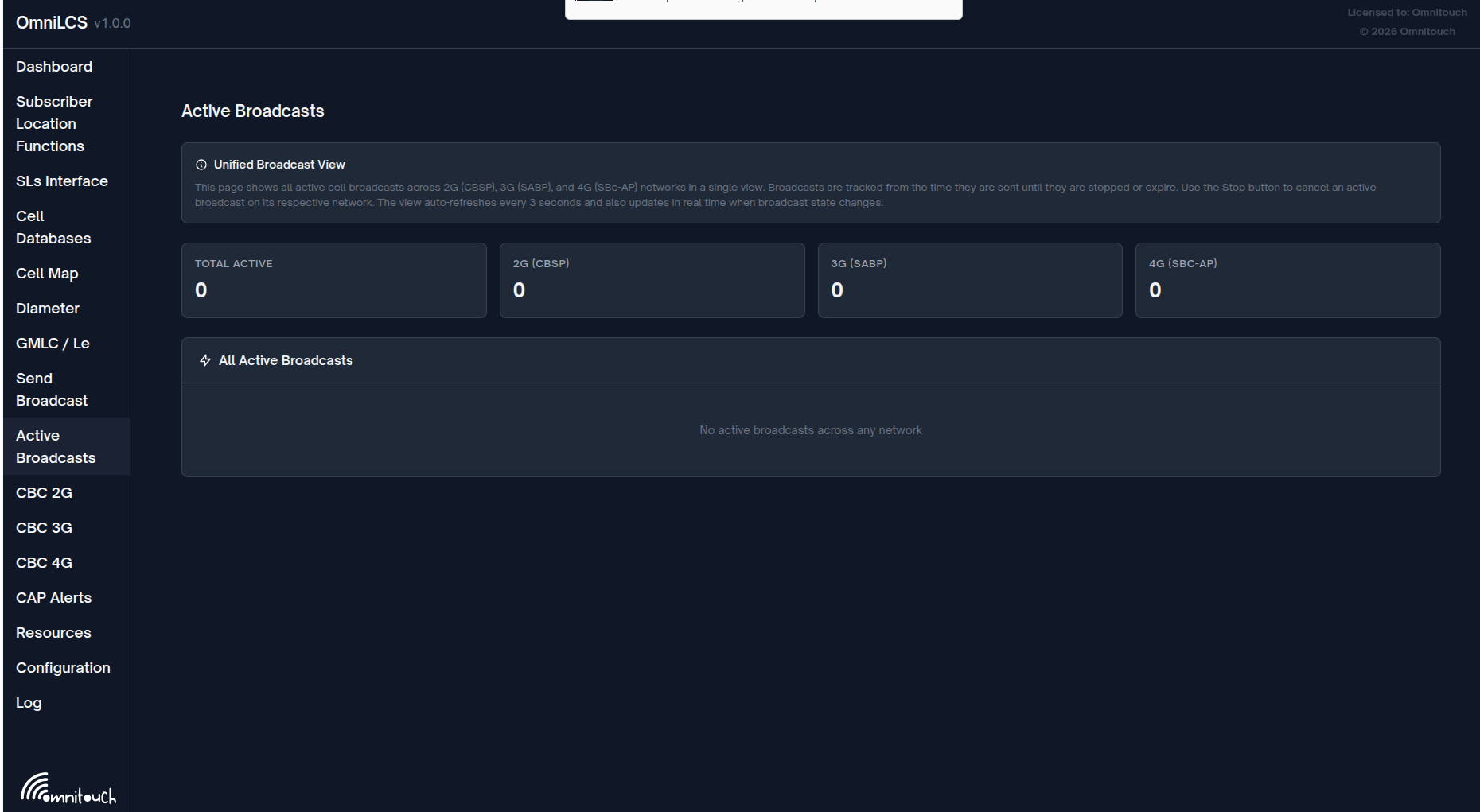
Task: Go to the Send Broadcast page
Action: [x=52, y=390]
